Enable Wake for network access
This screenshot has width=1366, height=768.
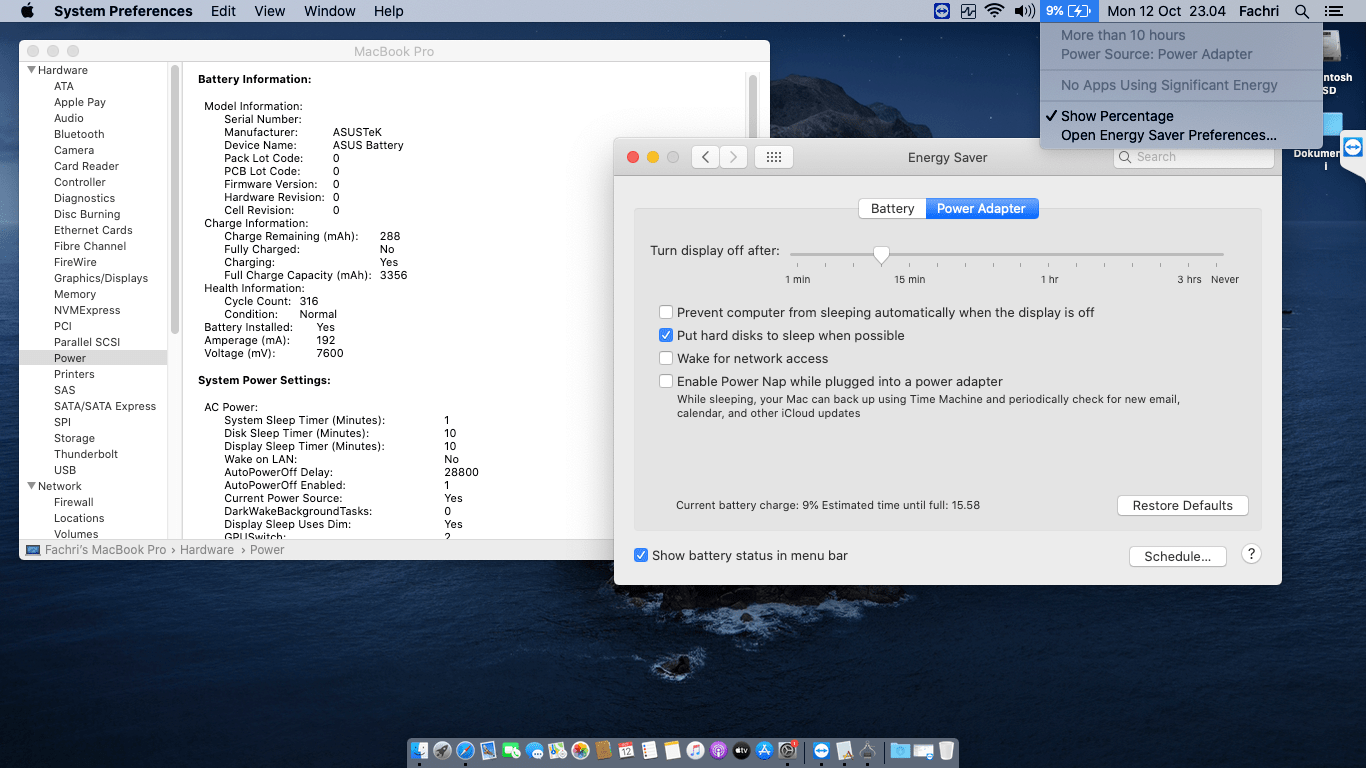(666, 358)
